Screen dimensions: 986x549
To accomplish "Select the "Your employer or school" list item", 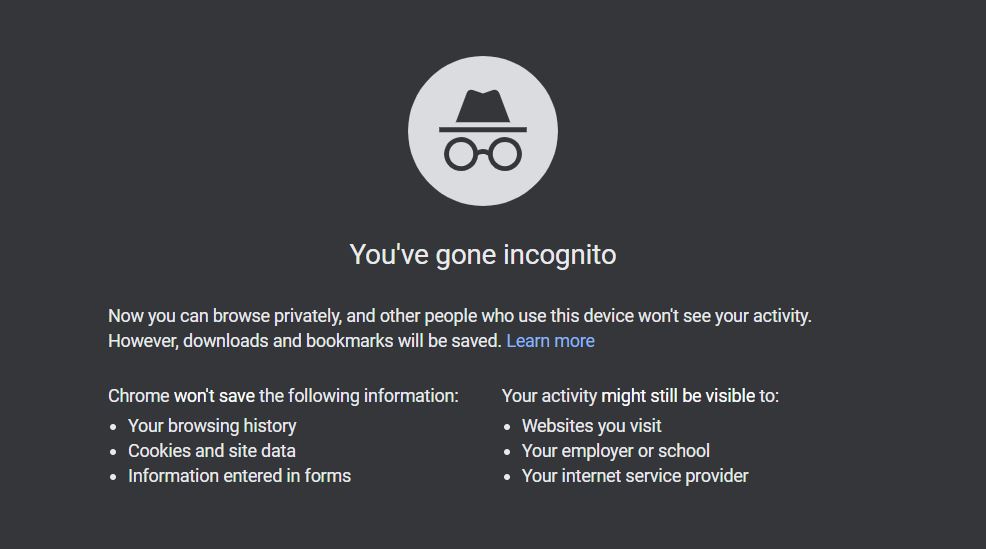I will tap(616, 451).
